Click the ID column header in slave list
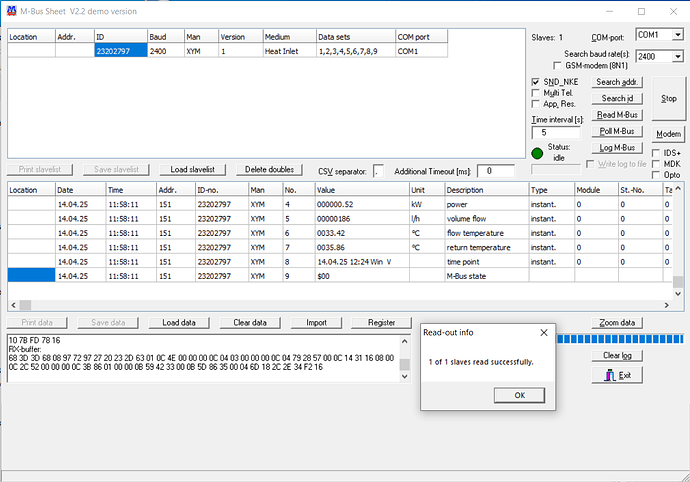 coord(121,37)
